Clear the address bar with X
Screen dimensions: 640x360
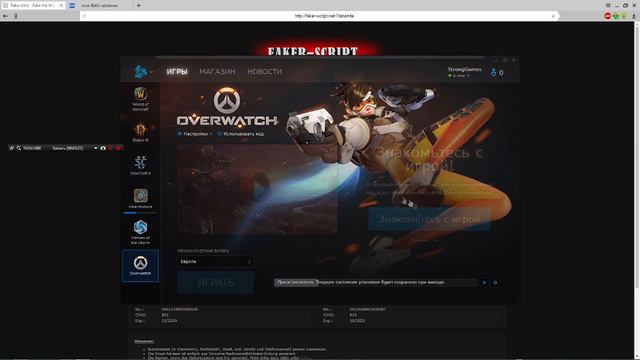[553, 16]
